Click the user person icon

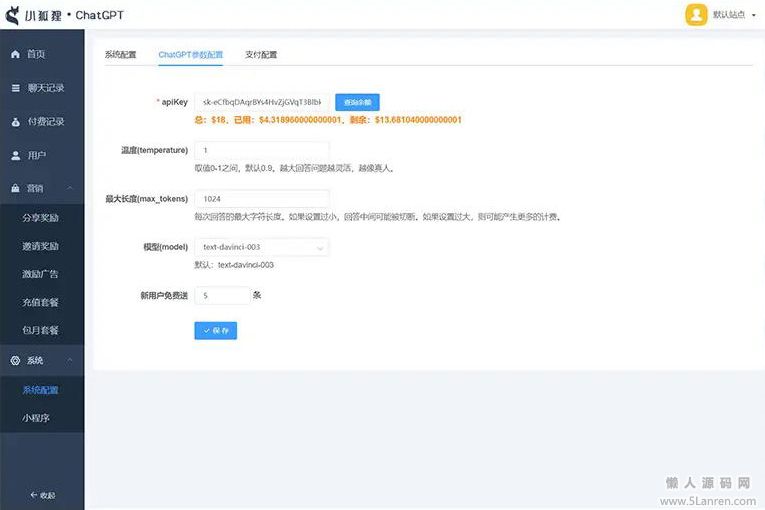click(x=16, y=155)
